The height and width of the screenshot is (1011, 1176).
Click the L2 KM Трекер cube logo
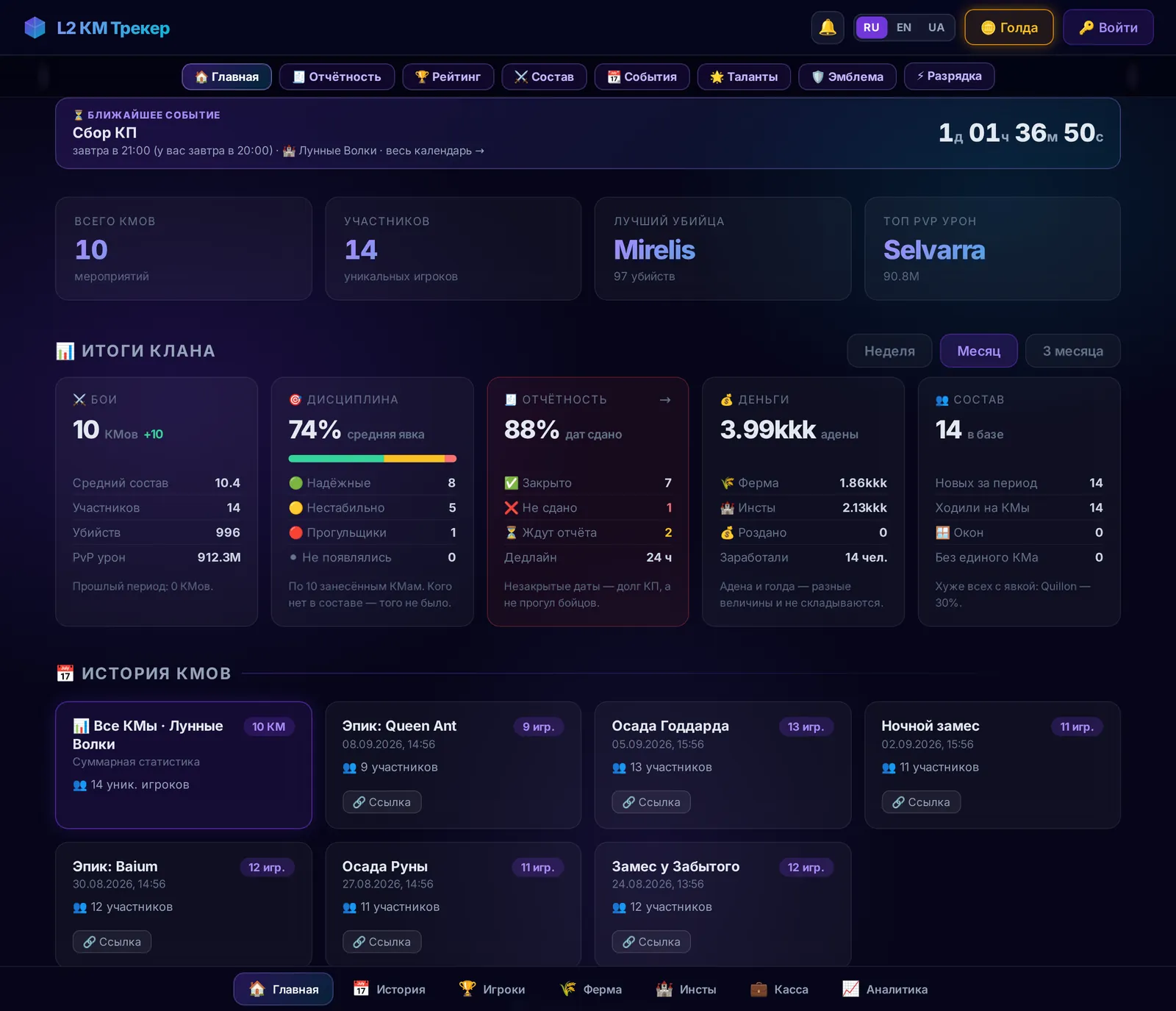[x=35, y=28]
